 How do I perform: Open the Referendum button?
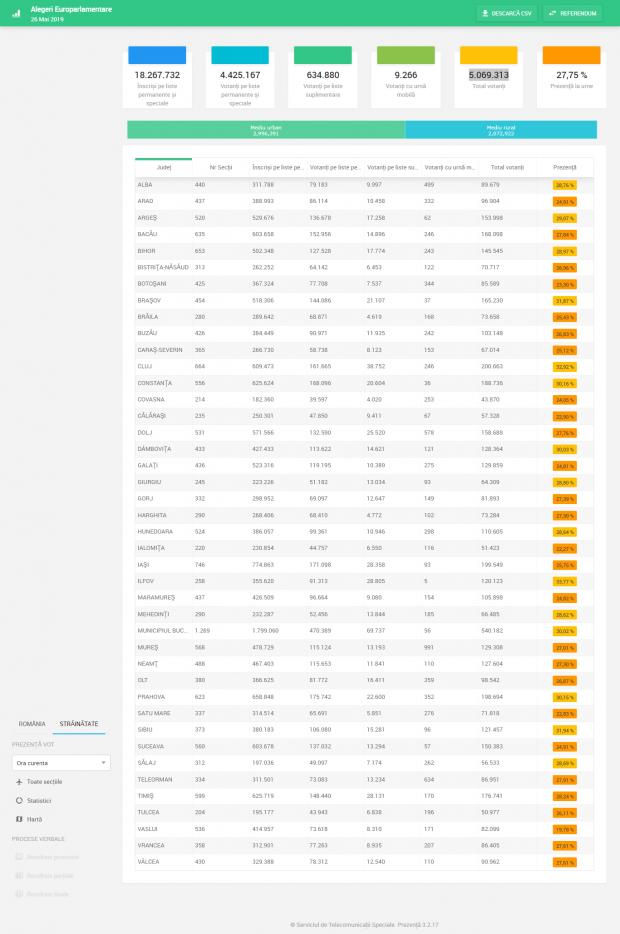pos(572,14)
